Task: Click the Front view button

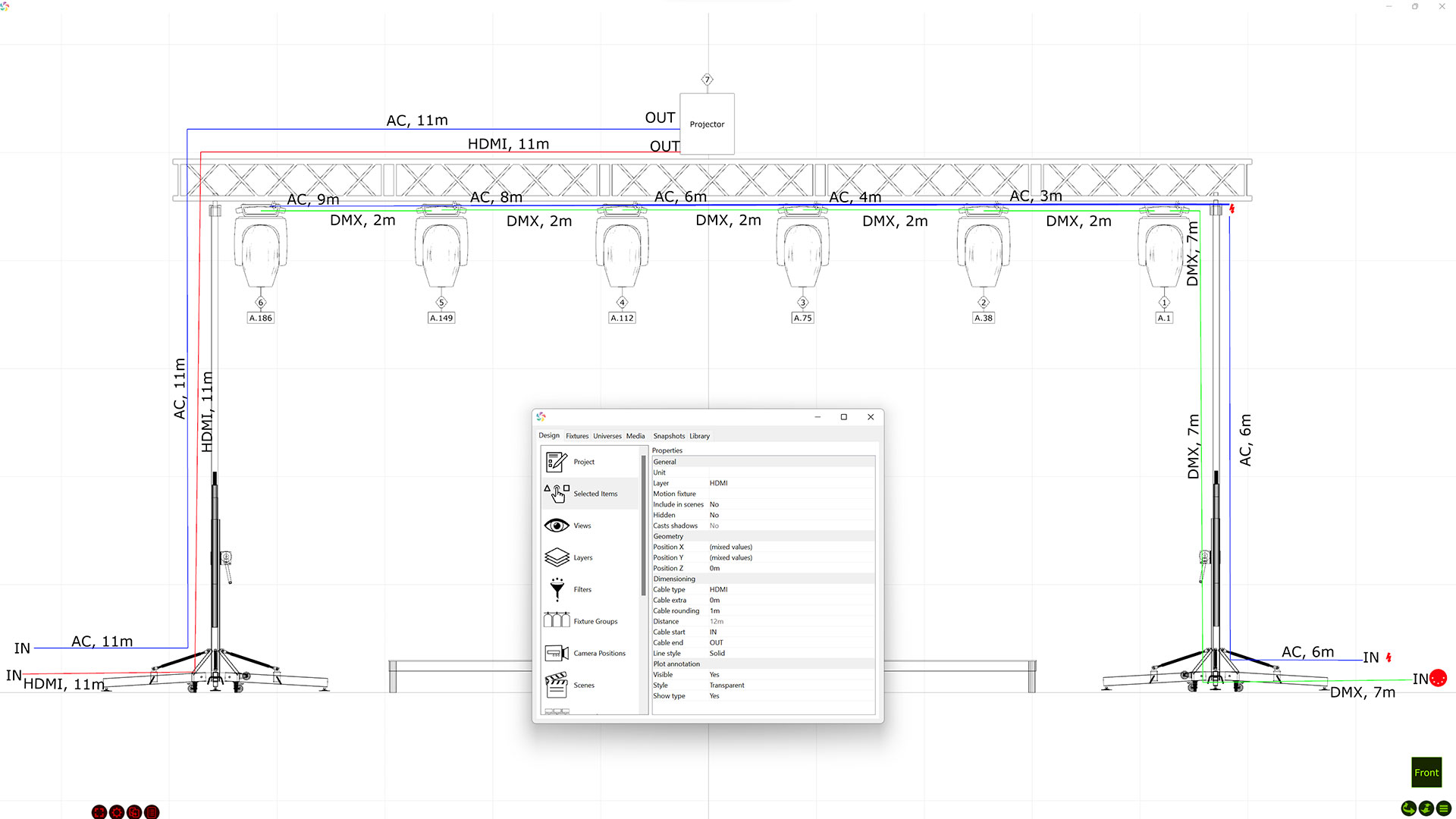Action: pos(1426,773)
